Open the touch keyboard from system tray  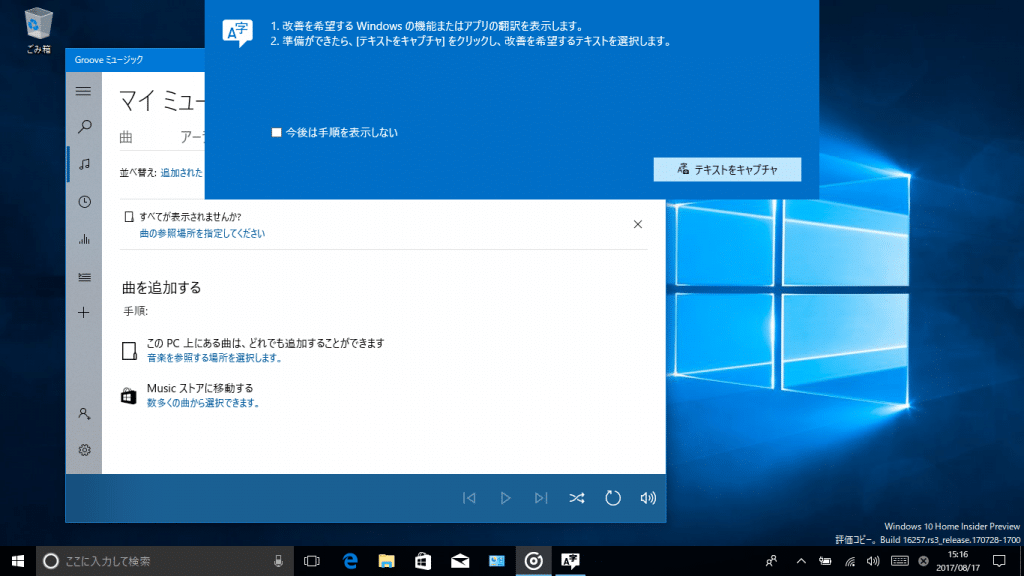click(899, 561)
